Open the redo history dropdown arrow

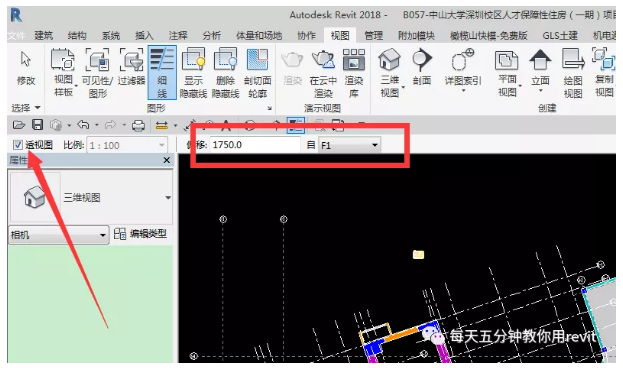coord(124,126)
